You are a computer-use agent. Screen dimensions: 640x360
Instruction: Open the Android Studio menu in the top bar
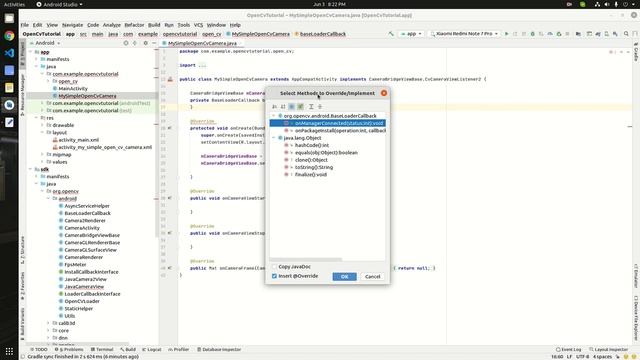pyautogui.click(x=60, y=4)
